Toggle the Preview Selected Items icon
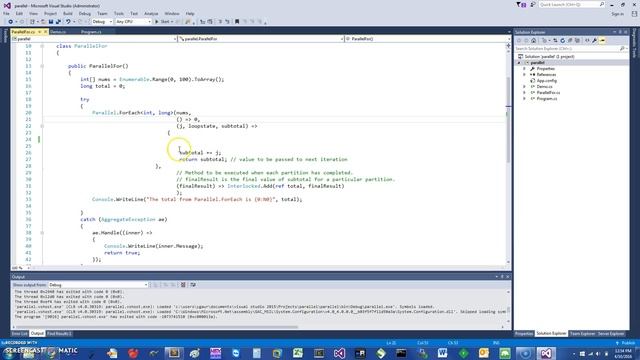This screenshot has height=360, width=640. tap(602, 40)
